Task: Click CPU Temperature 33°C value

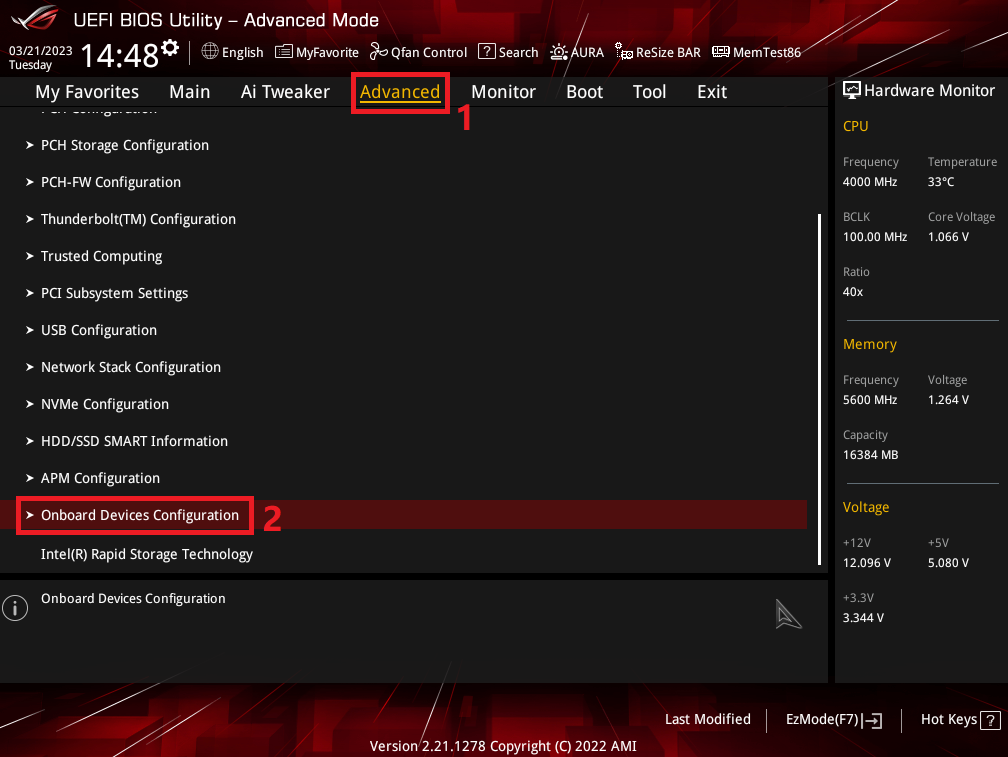Action: pyautogui.click(x=940, y=182)
